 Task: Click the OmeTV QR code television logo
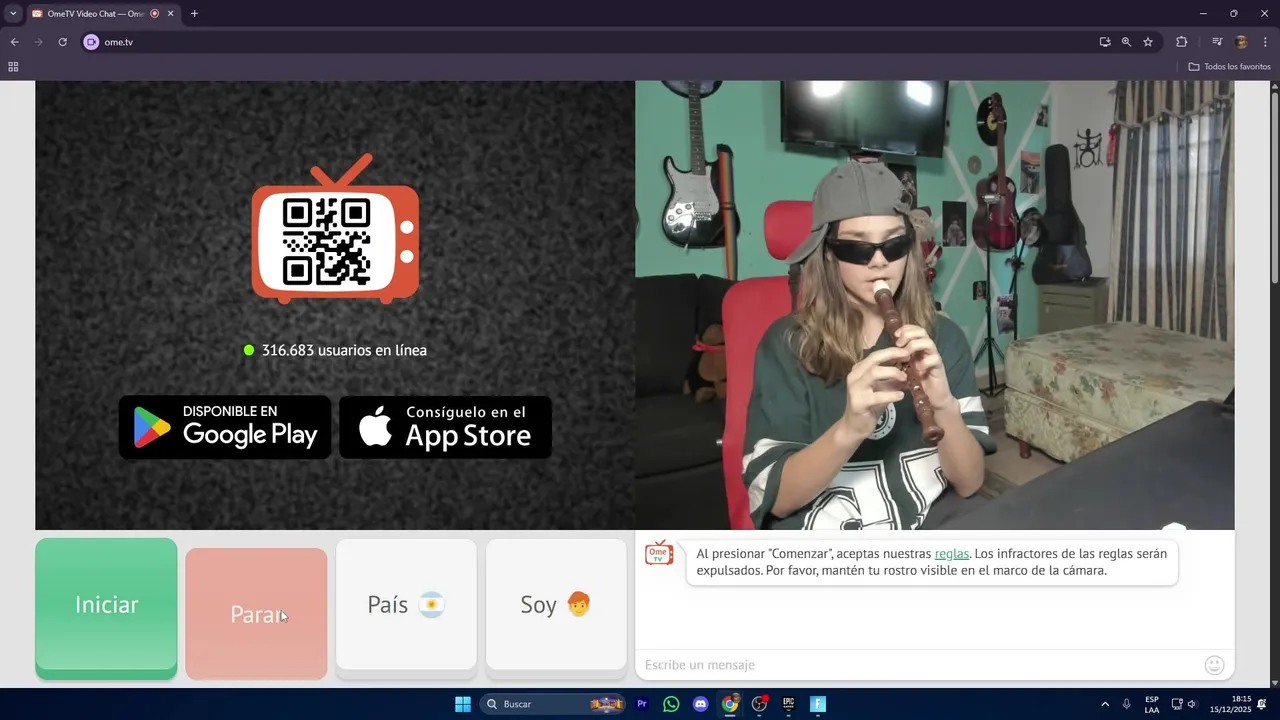(335, 229)
